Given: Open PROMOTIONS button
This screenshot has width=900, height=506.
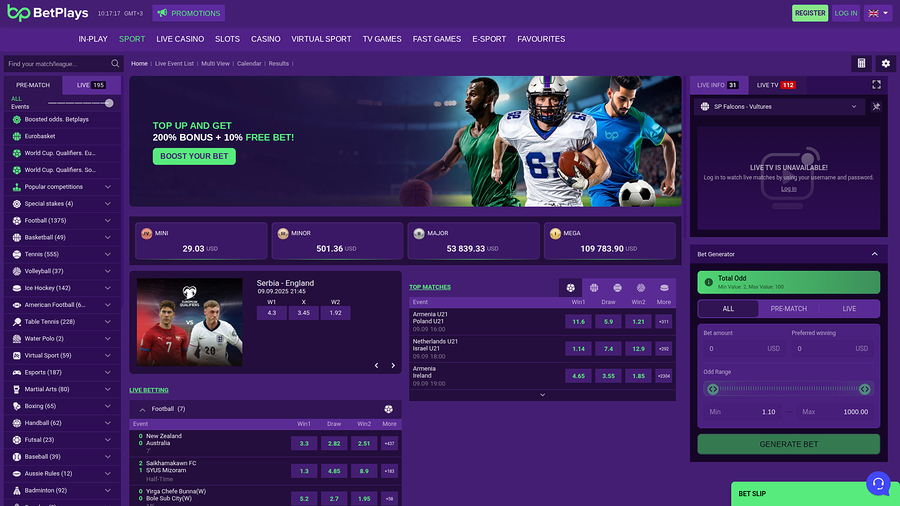Looking at the screenshot, I should point(188,13).
